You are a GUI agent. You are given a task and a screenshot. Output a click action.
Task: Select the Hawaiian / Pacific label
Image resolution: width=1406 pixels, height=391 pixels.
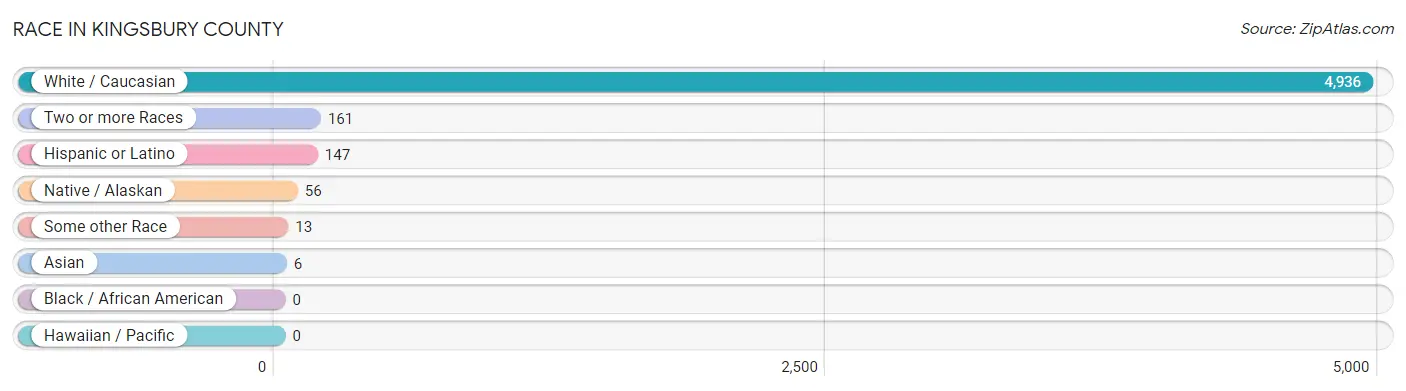click(109, 335)
